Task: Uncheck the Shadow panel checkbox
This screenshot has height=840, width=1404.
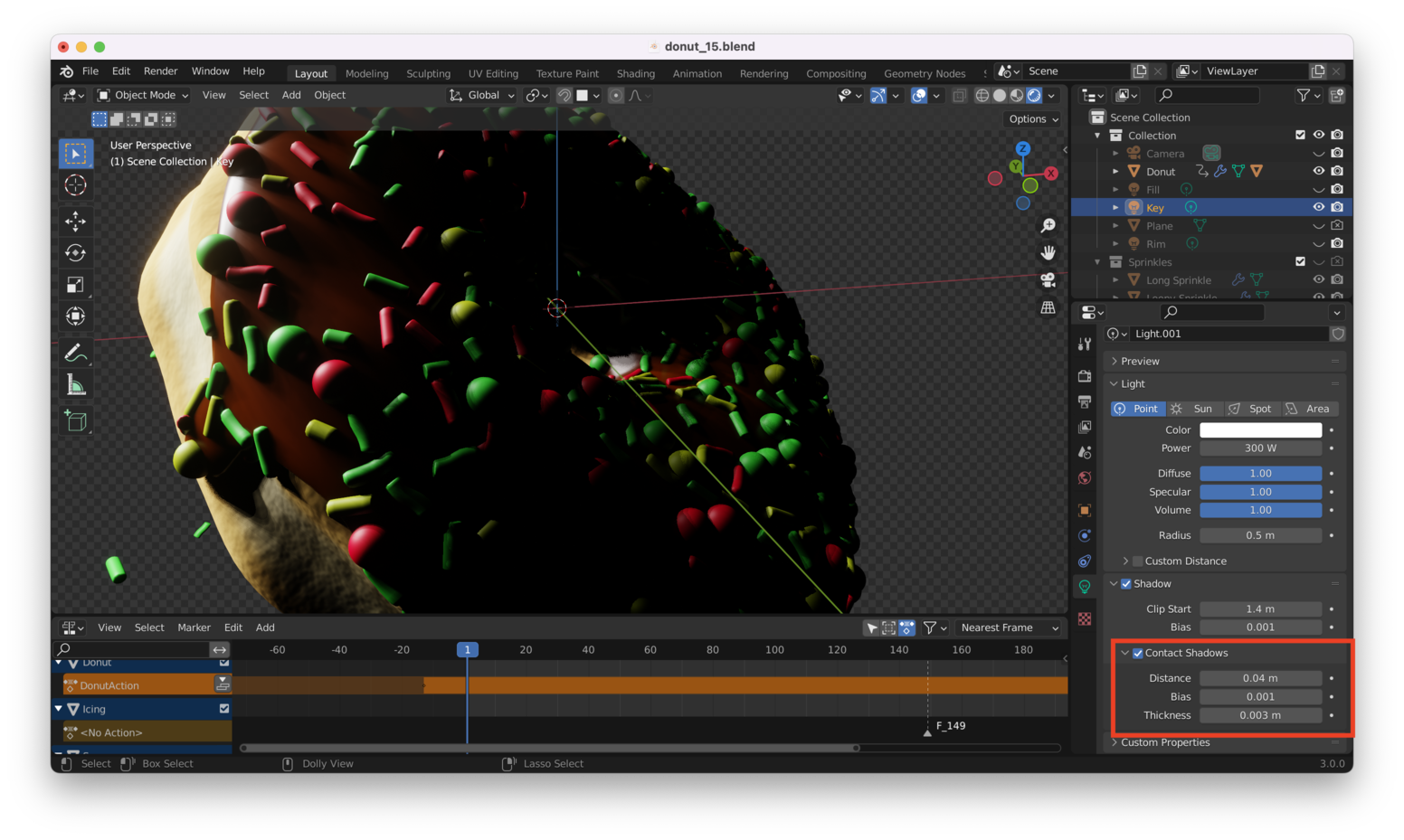Action: click(1126, 584)
